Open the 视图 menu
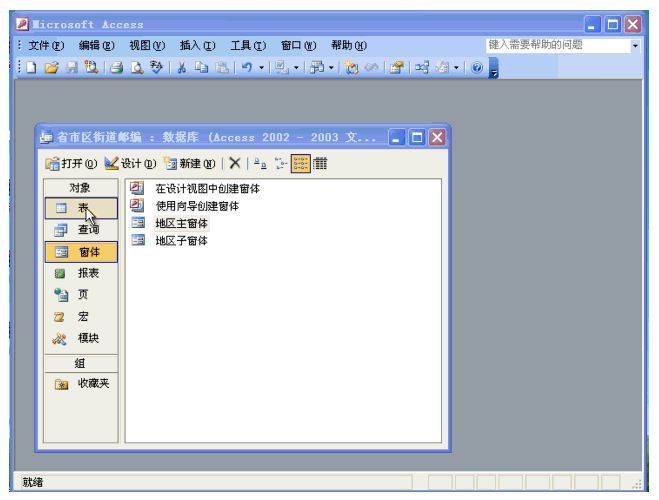 (x=147, y=45)
